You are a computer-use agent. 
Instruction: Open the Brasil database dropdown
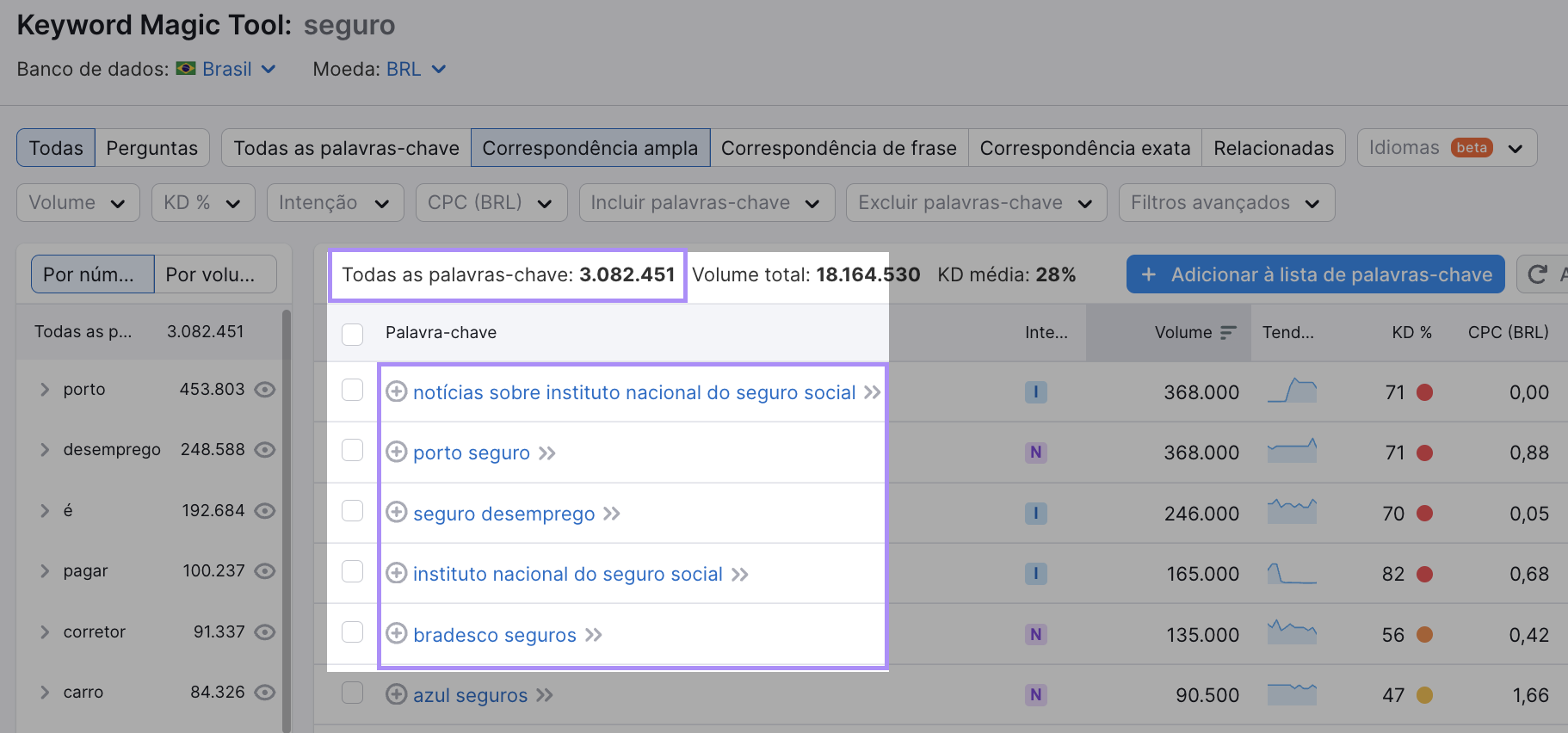coord(239,69)
